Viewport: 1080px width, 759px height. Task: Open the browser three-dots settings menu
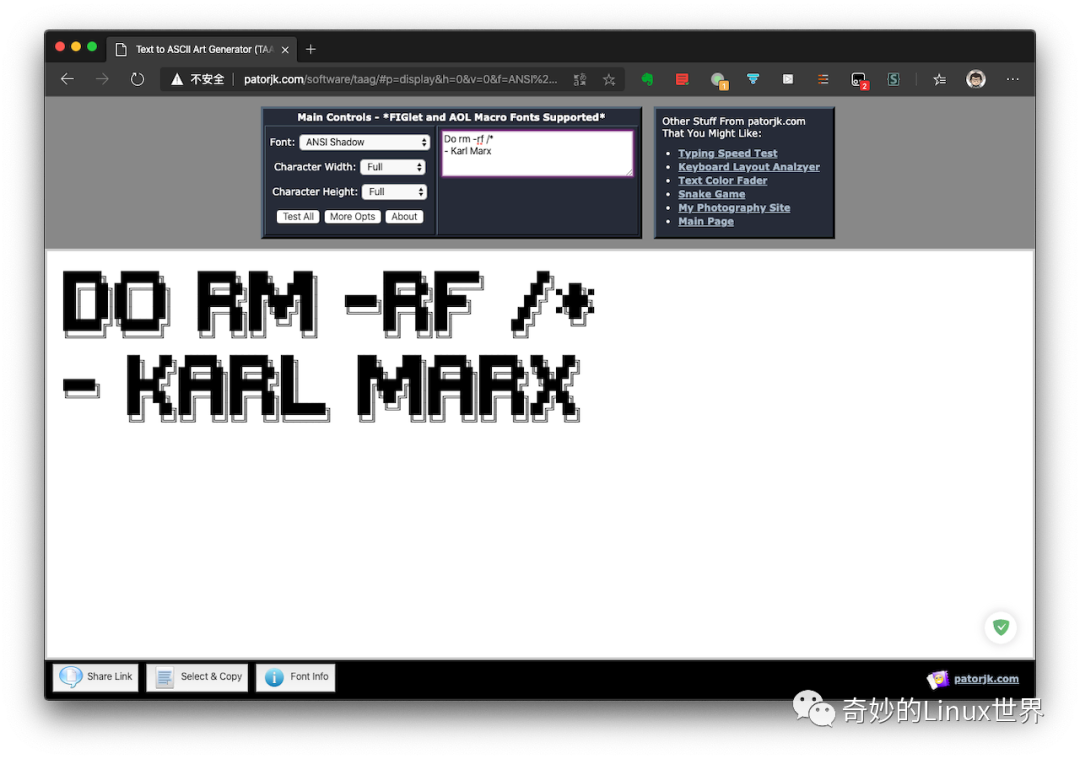[1012, 79]
